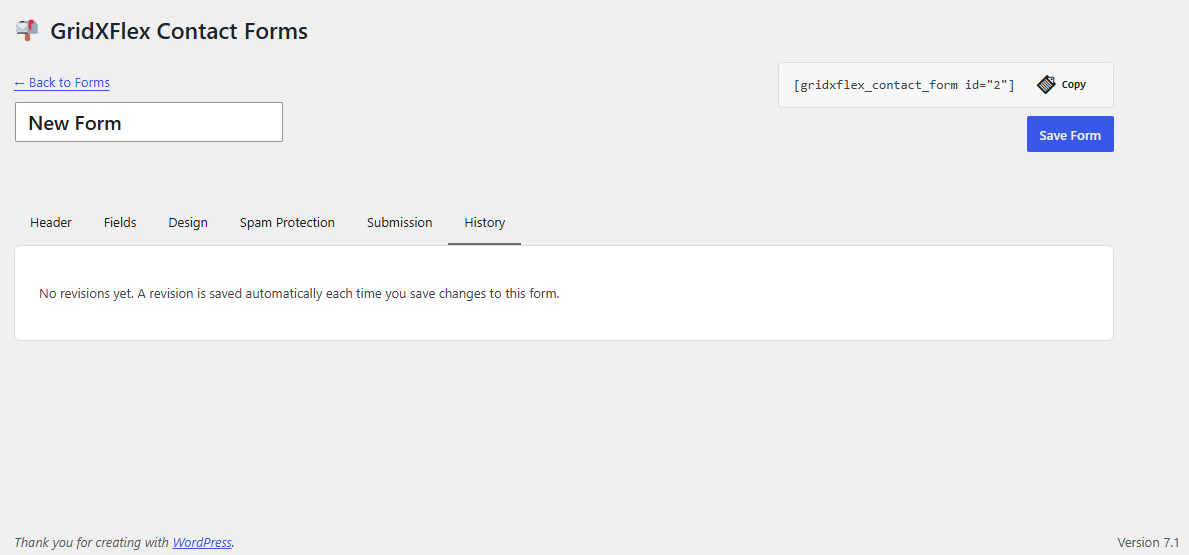Switch to the Fields tab
The width and height of the screenshot is (1189, 555).
(120, 223)
